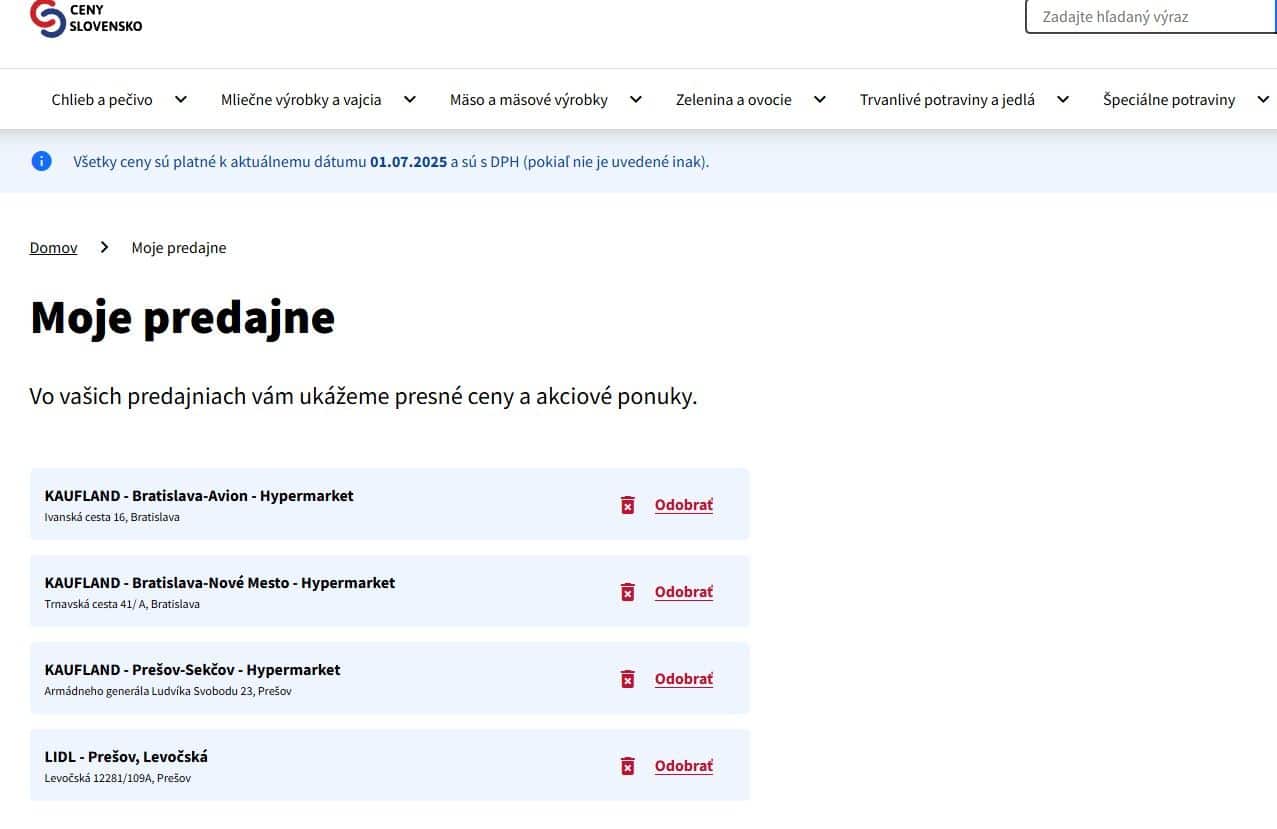Viewport: 1277px width, 829px height.
Task: Click the blue info icon in the banner
Action: coord(41,161)
